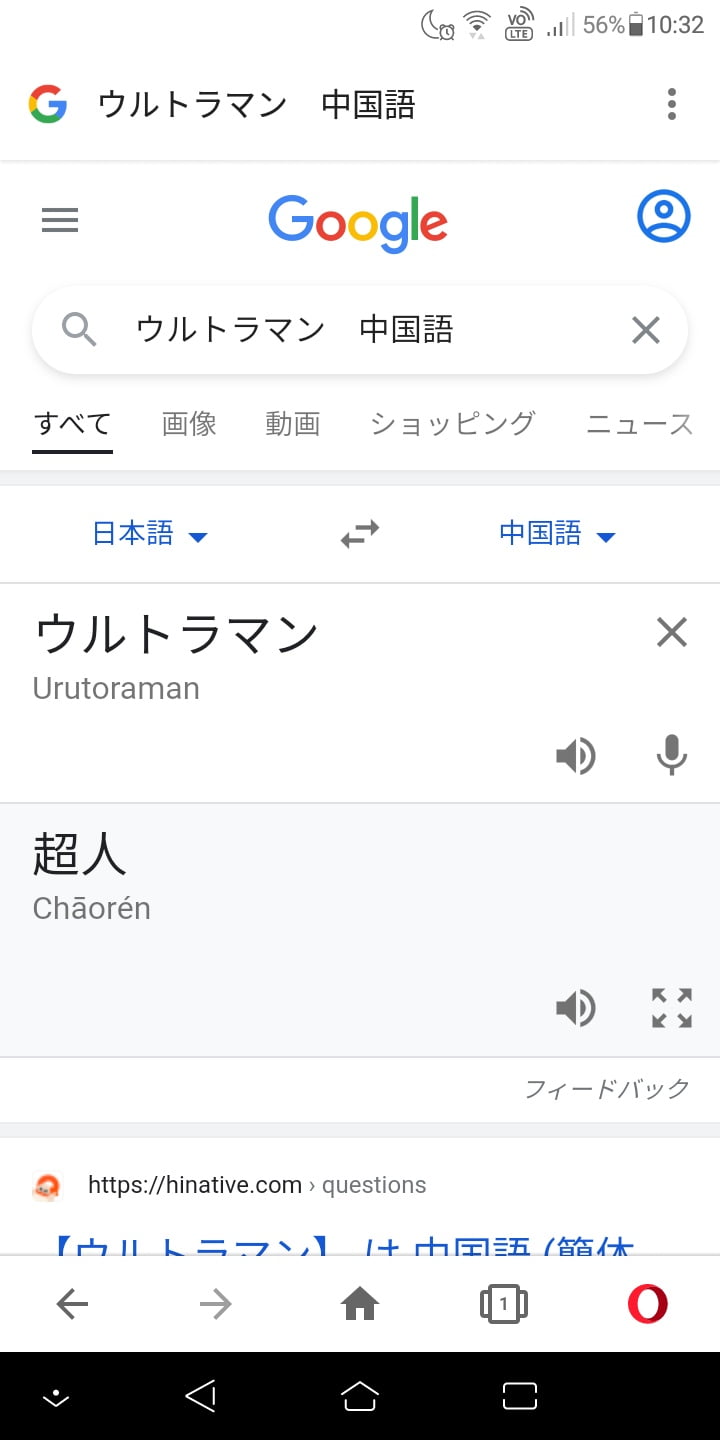Switch to the 動画 tab
Image resolution: width=720 pixels, height=1440 pixels.
[292, 424]
